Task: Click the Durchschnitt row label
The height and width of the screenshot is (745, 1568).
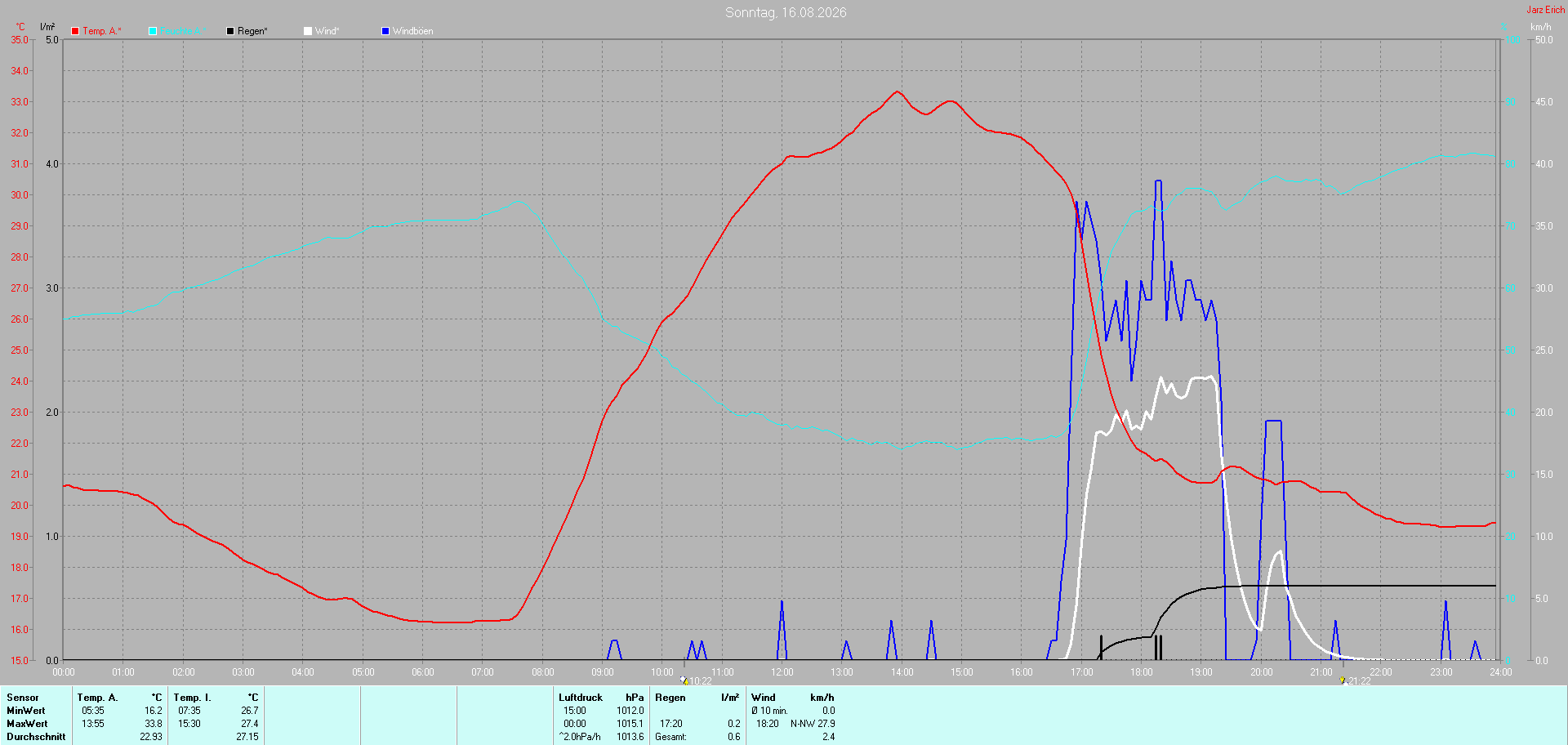Action: point(36,737)
